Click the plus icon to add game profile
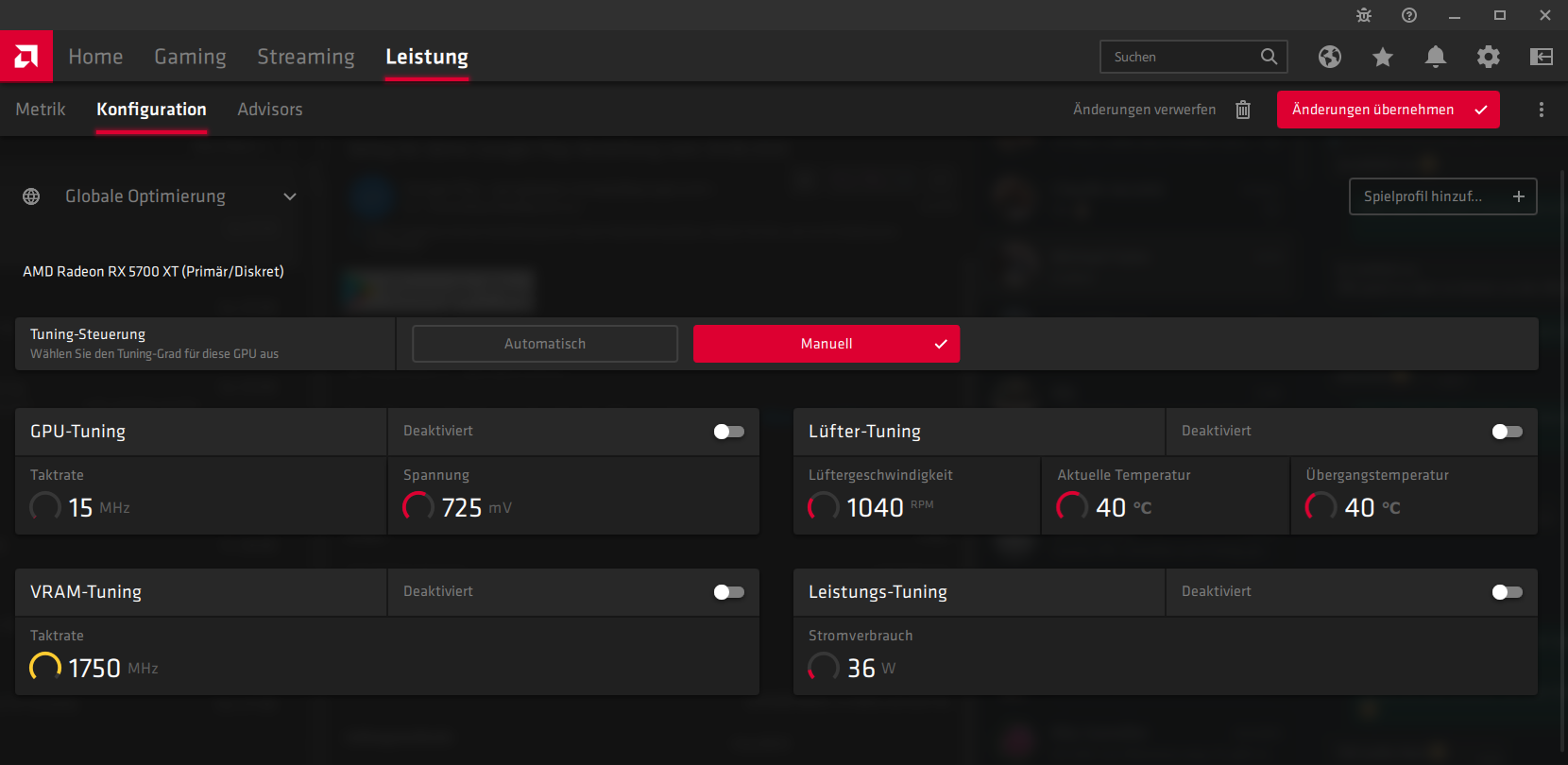The height and width of the screenshot is (765, 1568). [1519, 196]
